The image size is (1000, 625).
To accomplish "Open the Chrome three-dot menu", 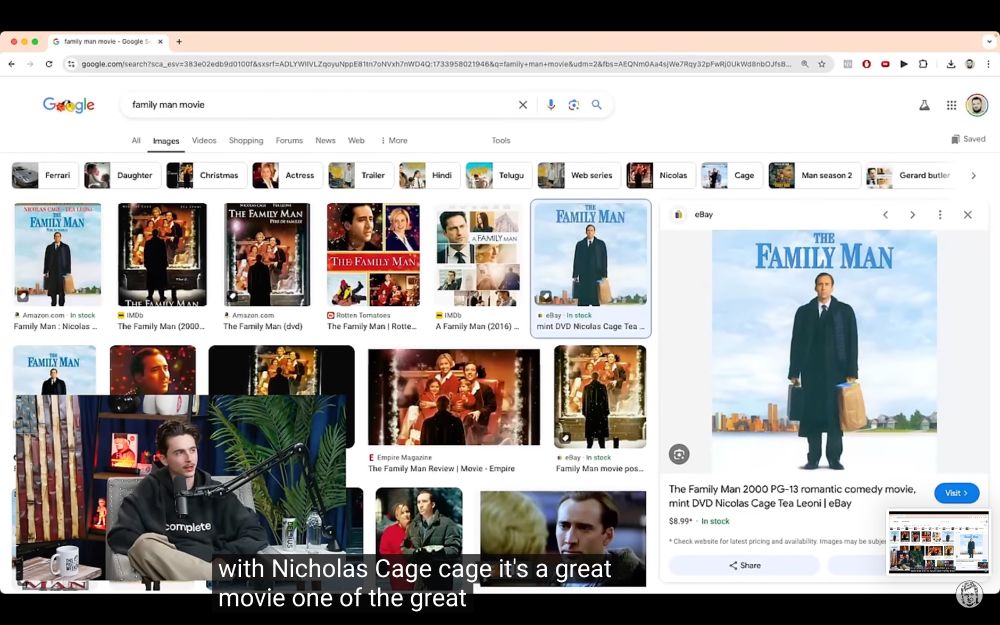I will pyautogui.click(x=988, y=64).
